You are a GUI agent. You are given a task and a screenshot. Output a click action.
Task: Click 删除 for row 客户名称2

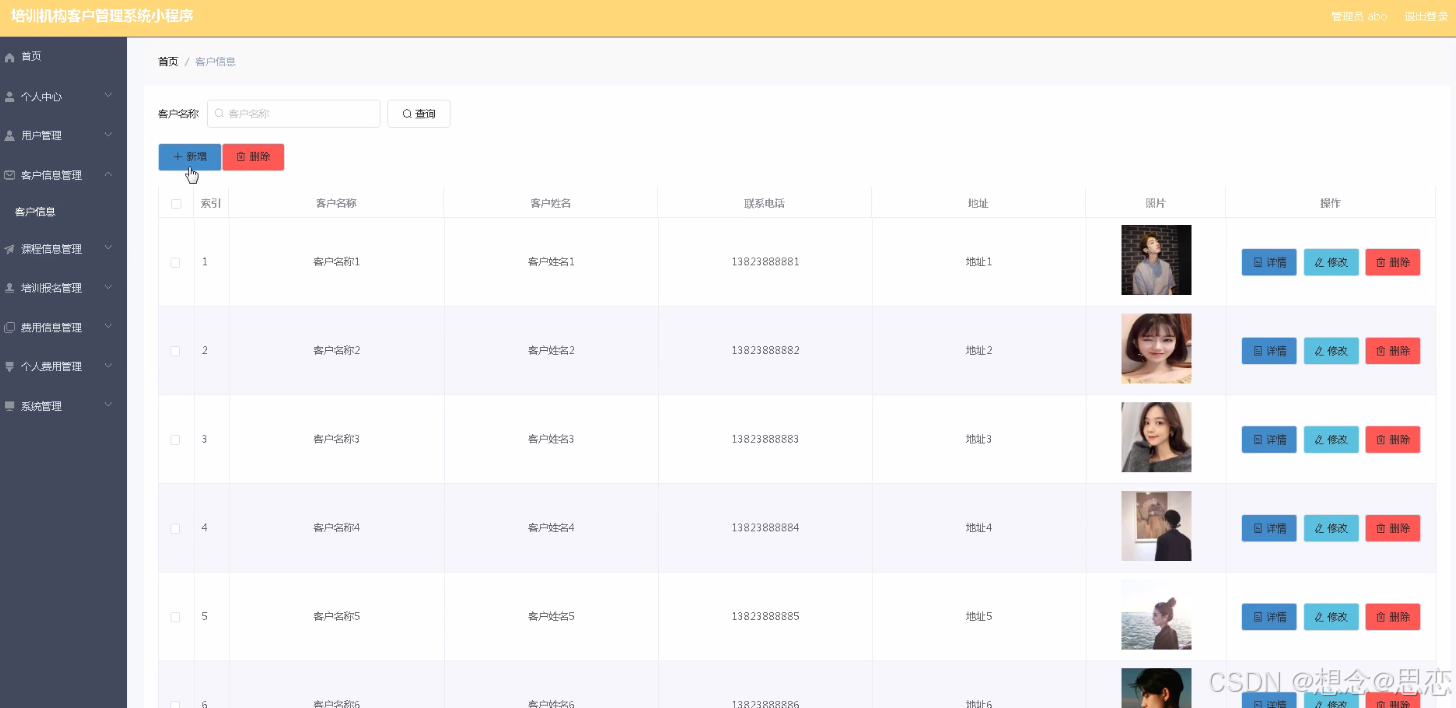1392,351
